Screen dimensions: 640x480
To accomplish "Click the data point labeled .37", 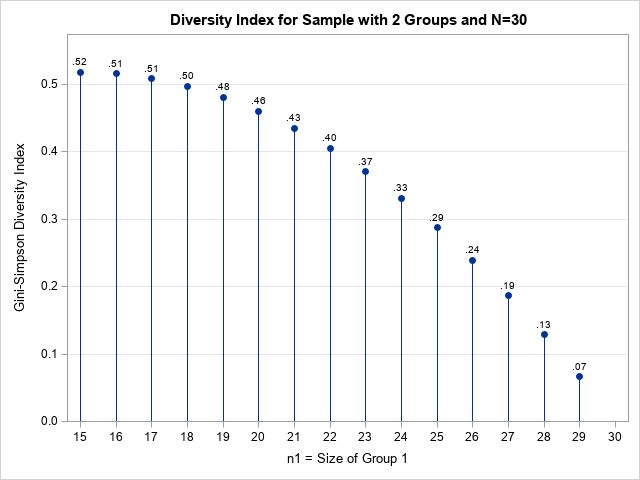I will pyautogui.click(x=366, y=172).
